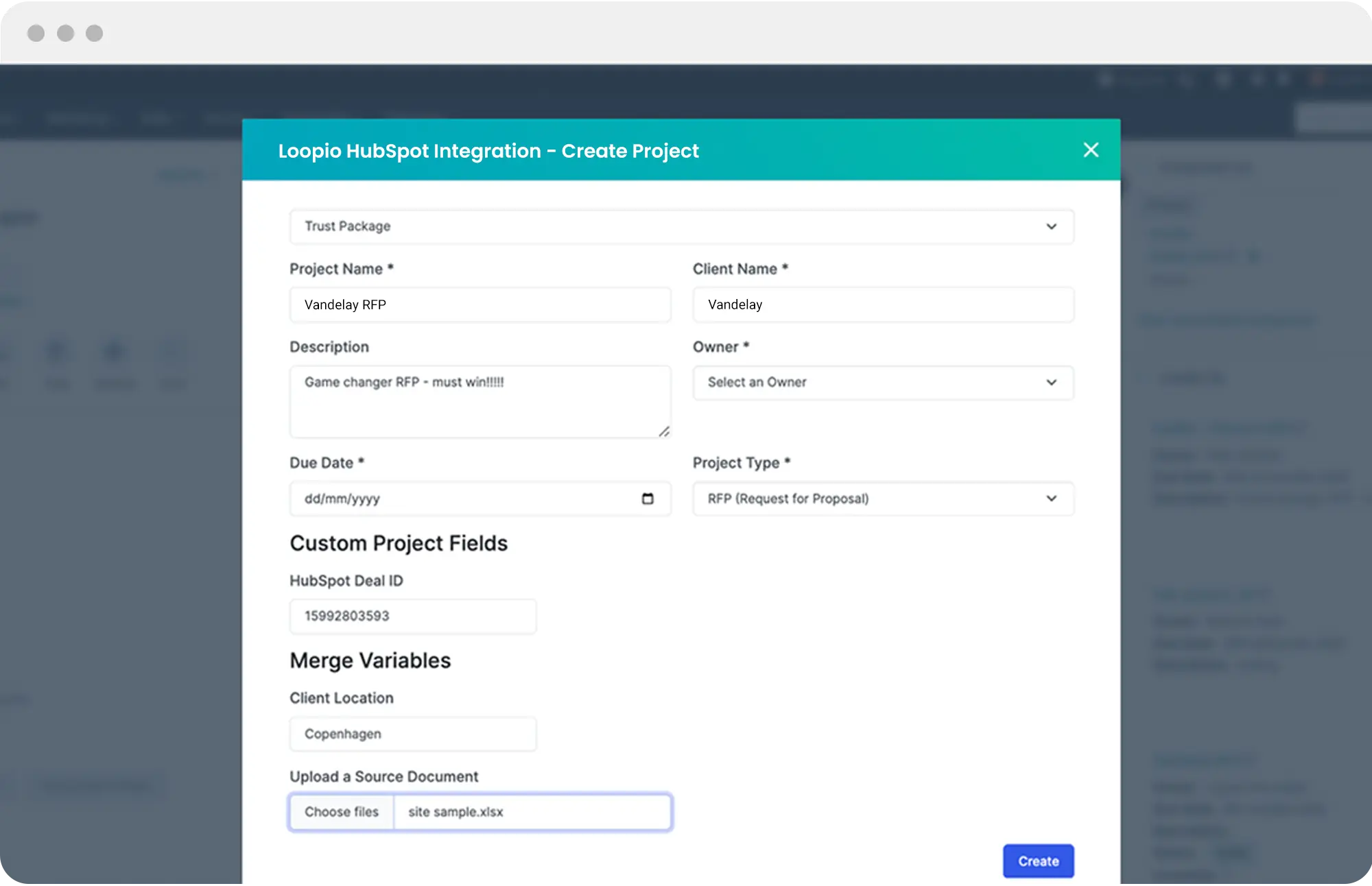Focus the Client Name input with Vandelay
Viewport: 1372px width, 886px height.
click(x=882, y=304)
